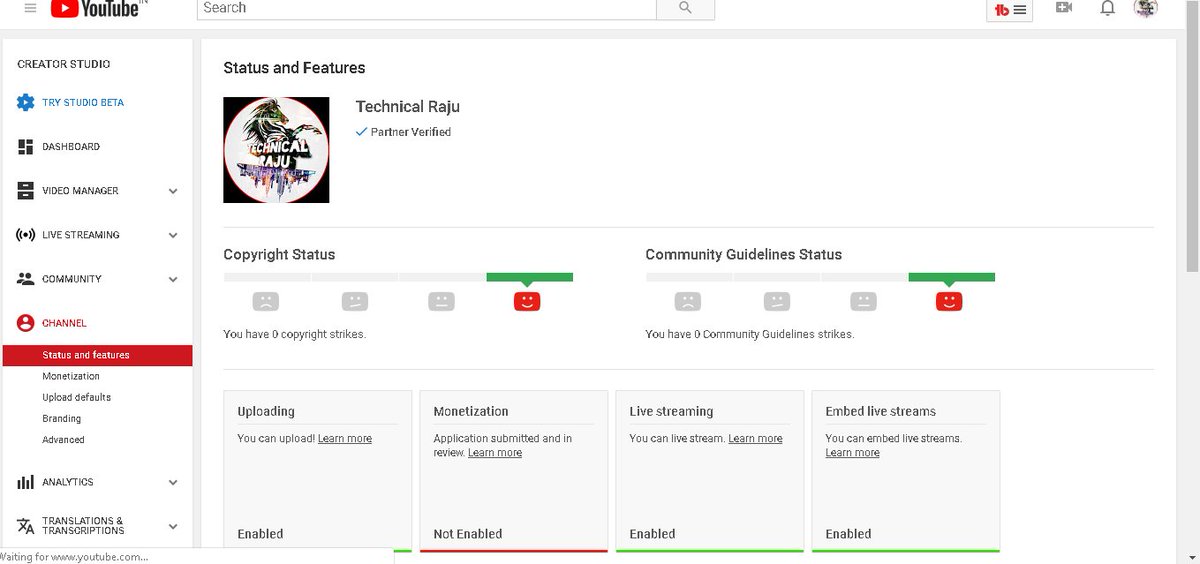
Task: Expand the Community section
Action: (x=173, y=279)
